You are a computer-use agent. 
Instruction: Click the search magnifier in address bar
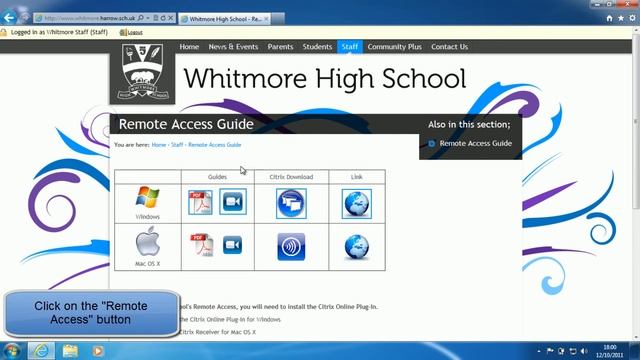tap(140, 18)
